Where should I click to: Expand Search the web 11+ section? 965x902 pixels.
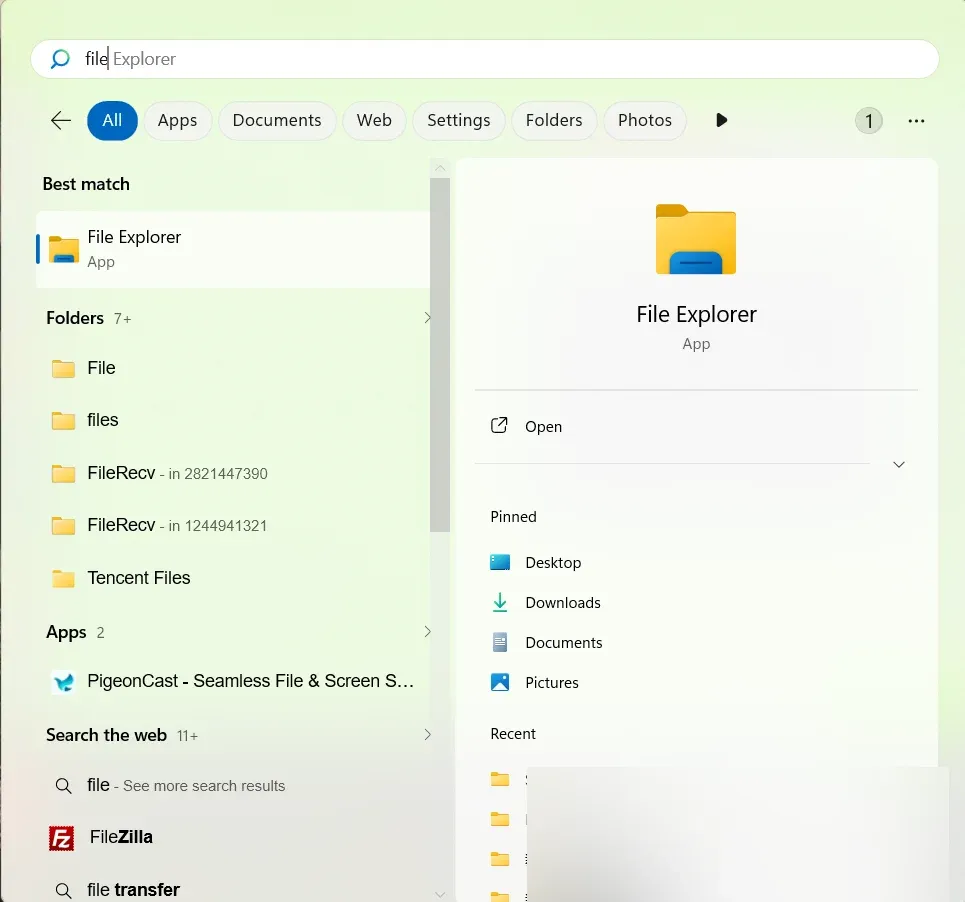(426, 735)
